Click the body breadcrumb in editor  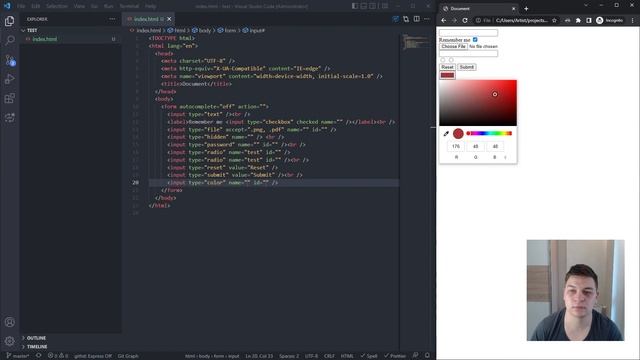point(202,30)
